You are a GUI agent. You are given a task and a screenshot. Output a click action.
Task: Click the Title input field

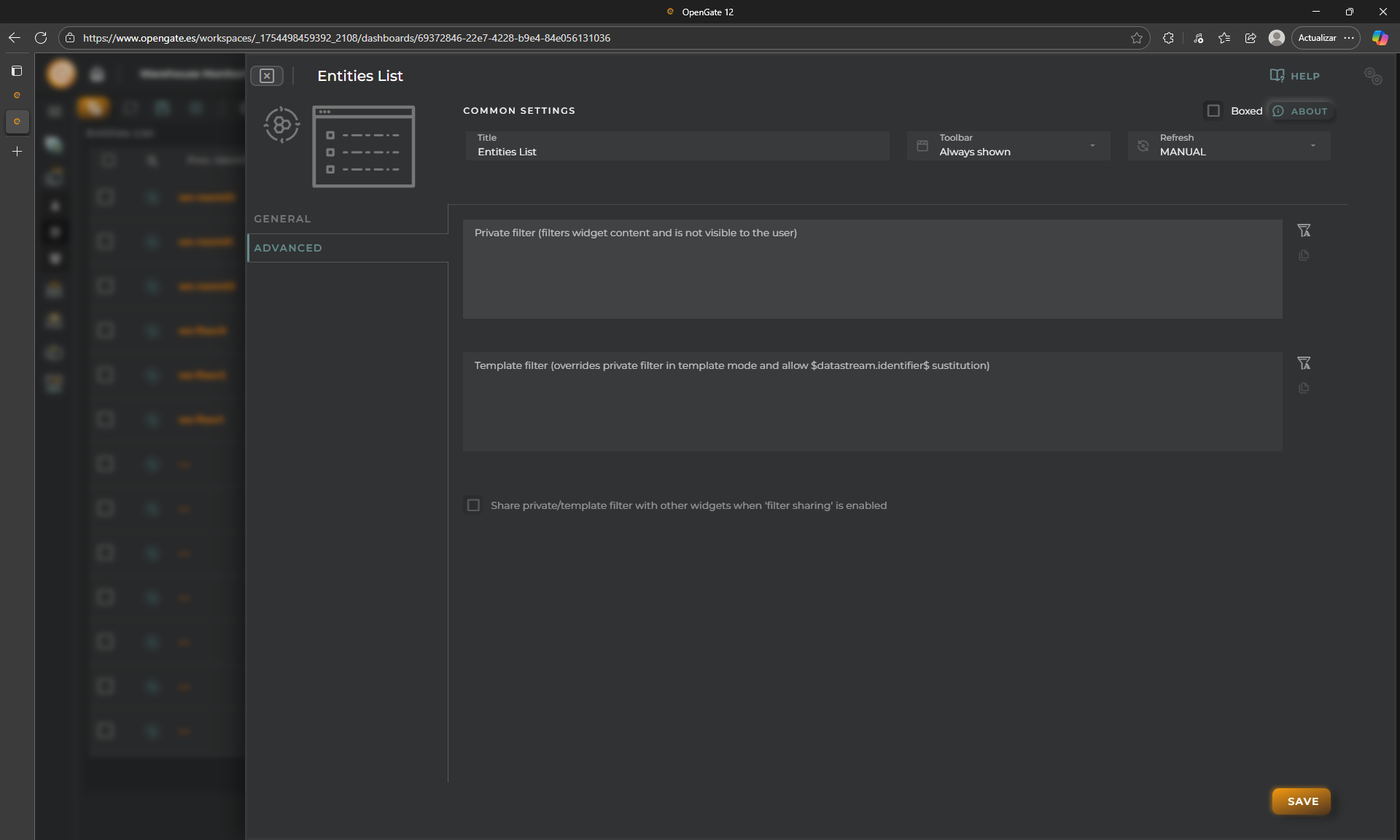click(x=677, y=152)
